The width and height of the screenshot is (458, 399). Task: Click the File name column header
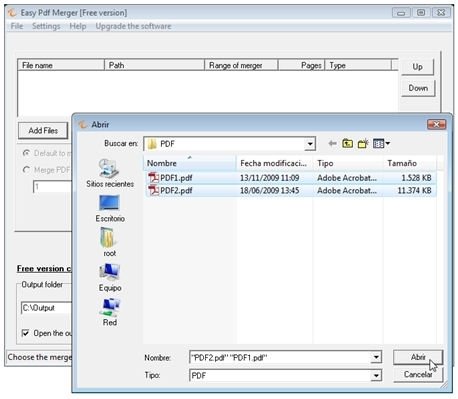[61, 65]
